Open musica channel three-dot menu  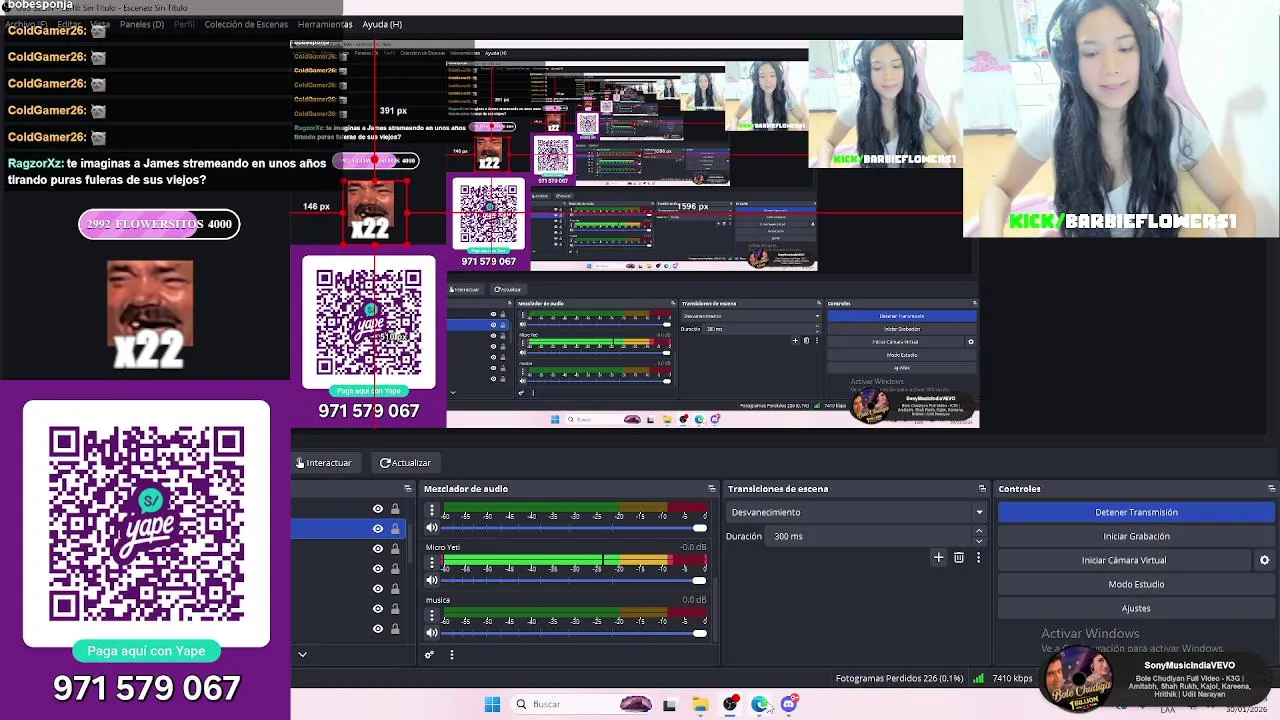point(432,615)
